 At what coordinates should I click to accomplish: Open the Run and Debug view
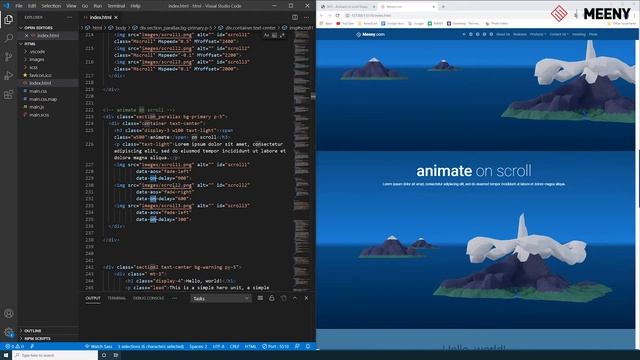9,76
